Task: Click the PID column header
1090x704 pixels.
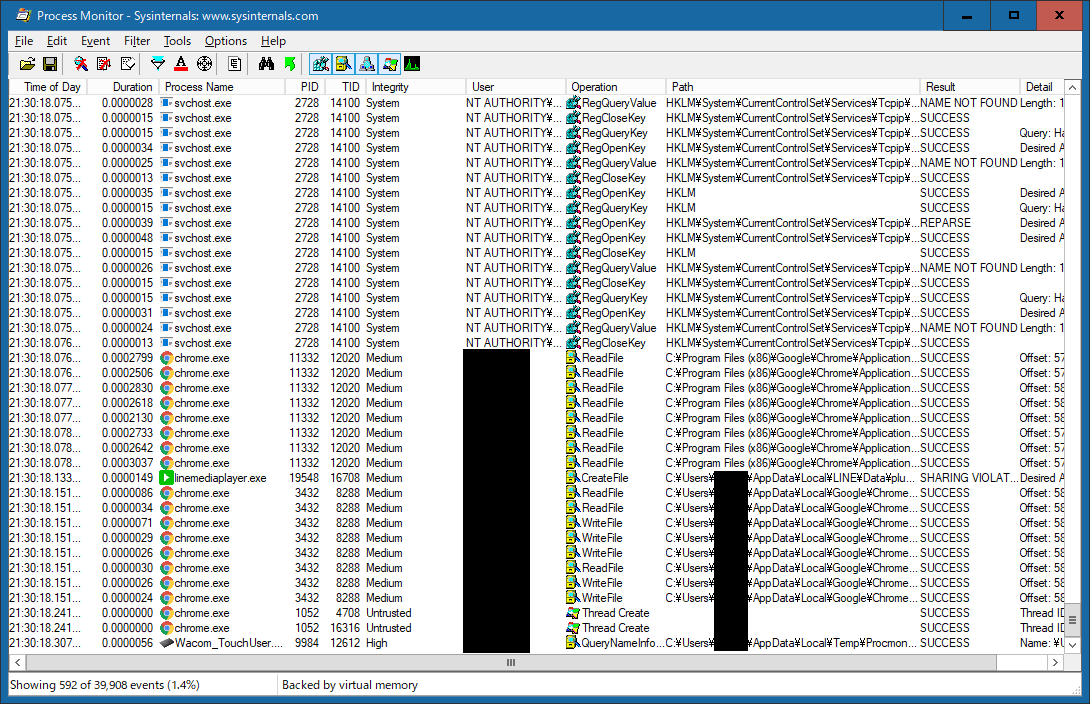Action: [304, 87]
